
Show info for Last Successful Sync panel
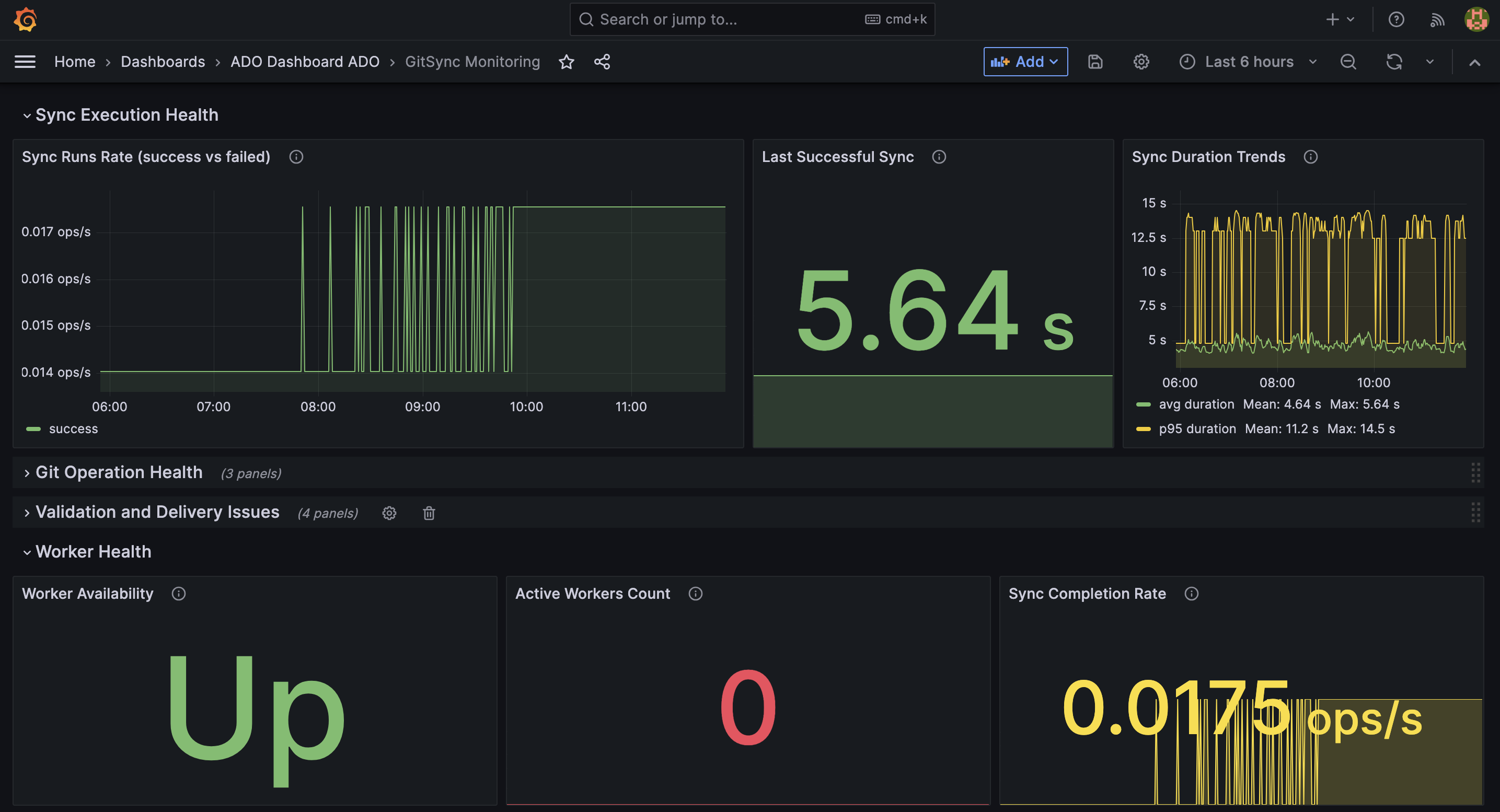[939, 157]
